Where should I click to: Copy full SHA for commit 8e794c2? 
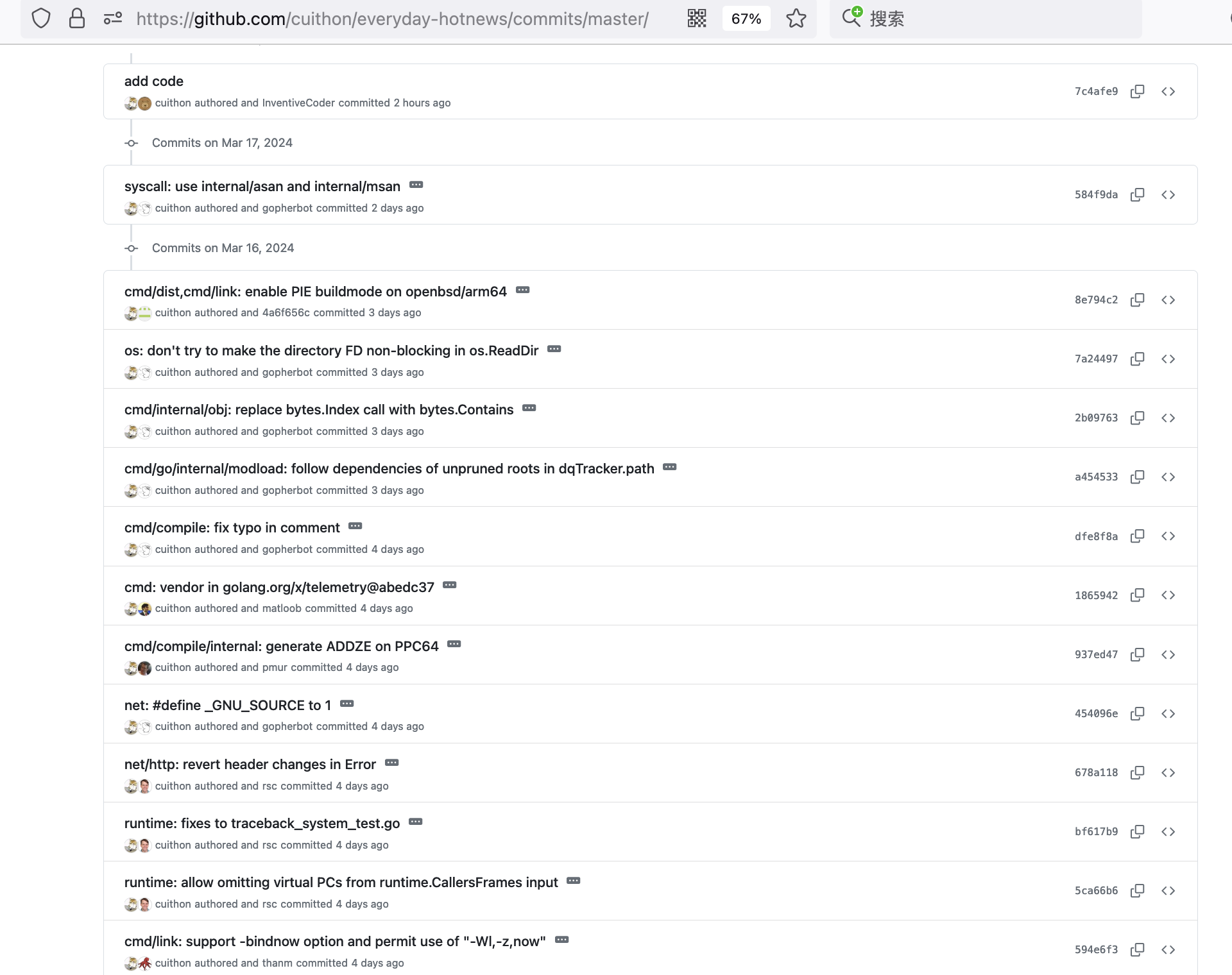[x=1137, y=300]
